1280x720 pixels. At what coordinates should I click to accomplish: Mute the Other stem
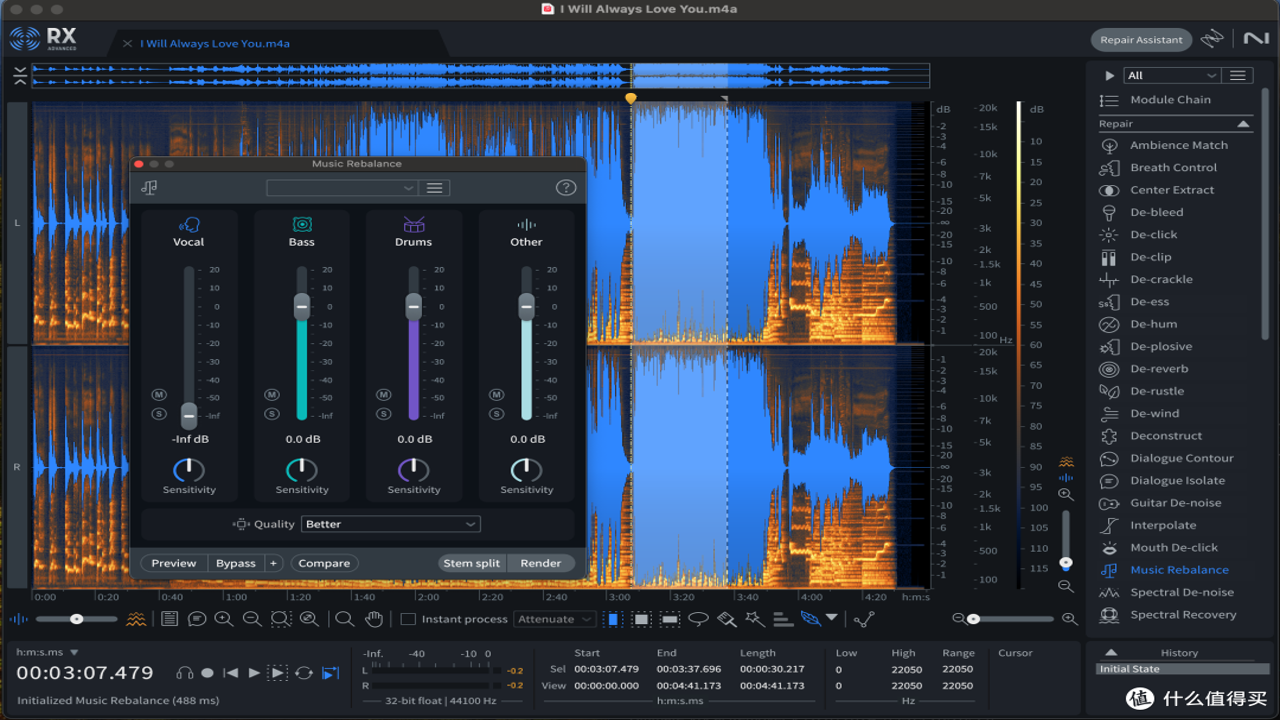(x=496, y=395)
